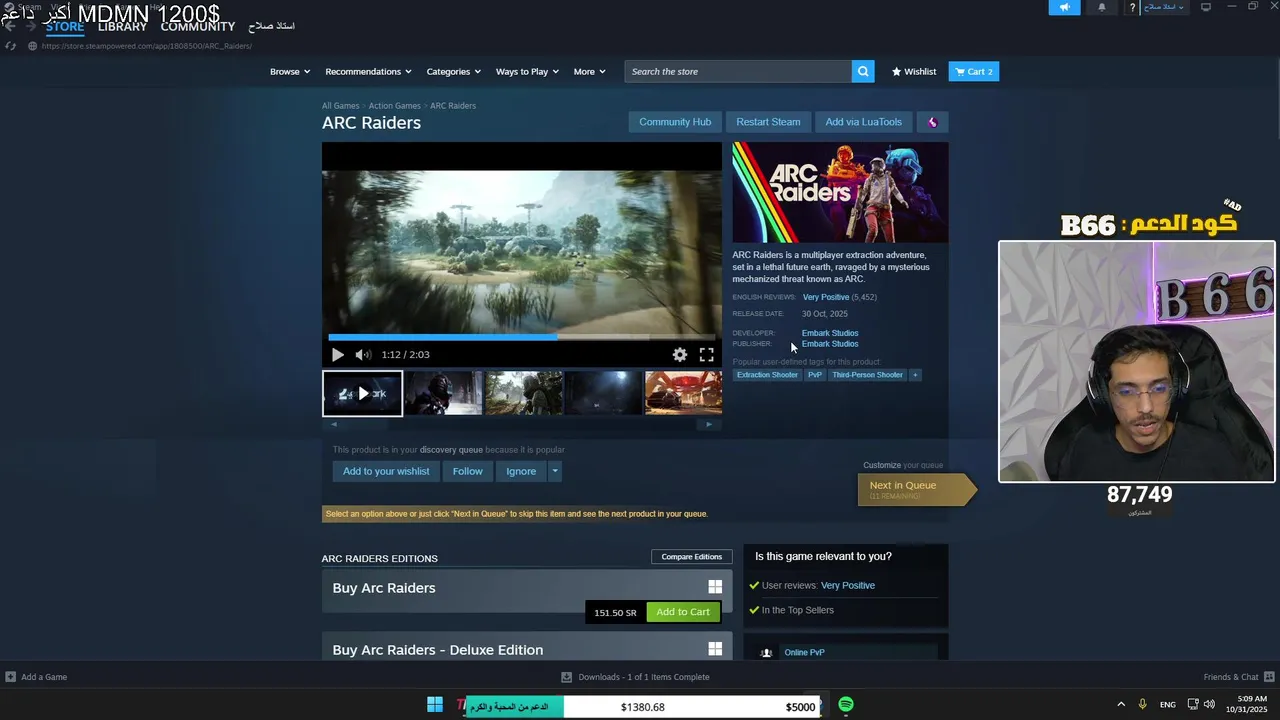
Task: Switch to Big Picture mode monitor icon
Action: coord(1206,7)
